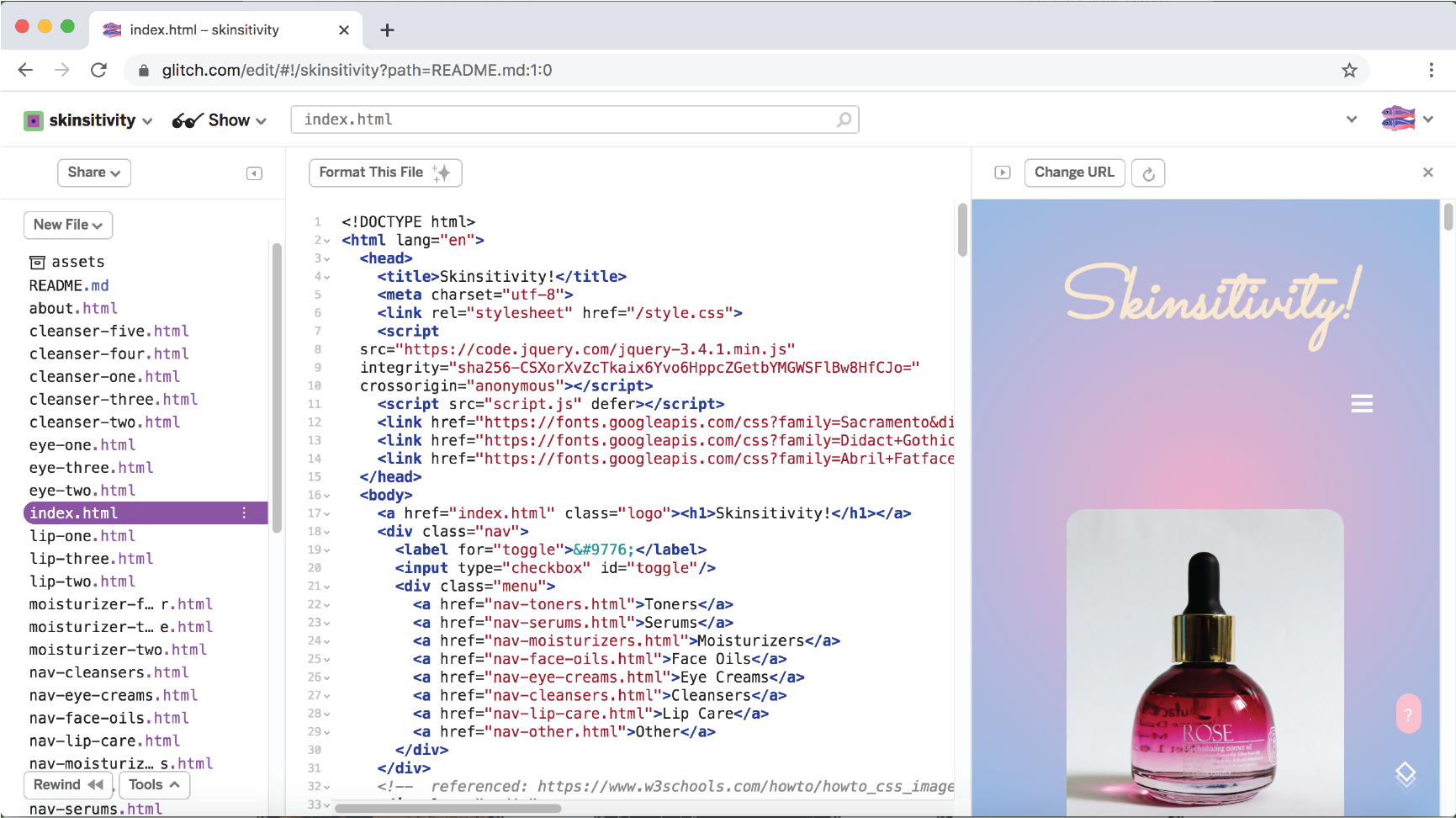Expand the skinsitivity project dropdown
This screenshot has width=1456, height=818.
click(x=88, y=120)
